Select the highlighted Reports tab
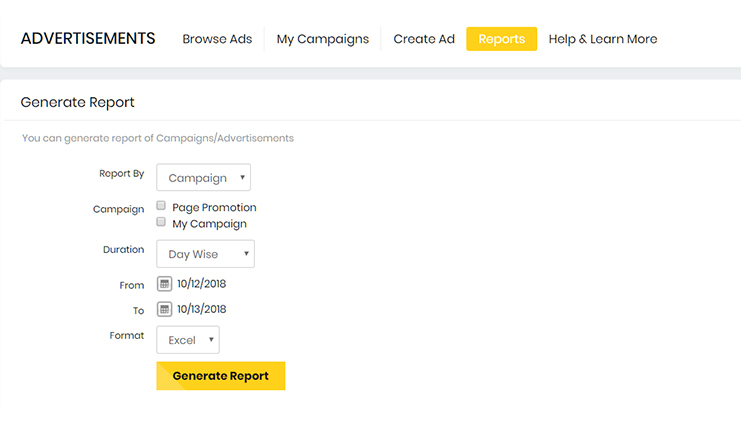 [501, 39]
